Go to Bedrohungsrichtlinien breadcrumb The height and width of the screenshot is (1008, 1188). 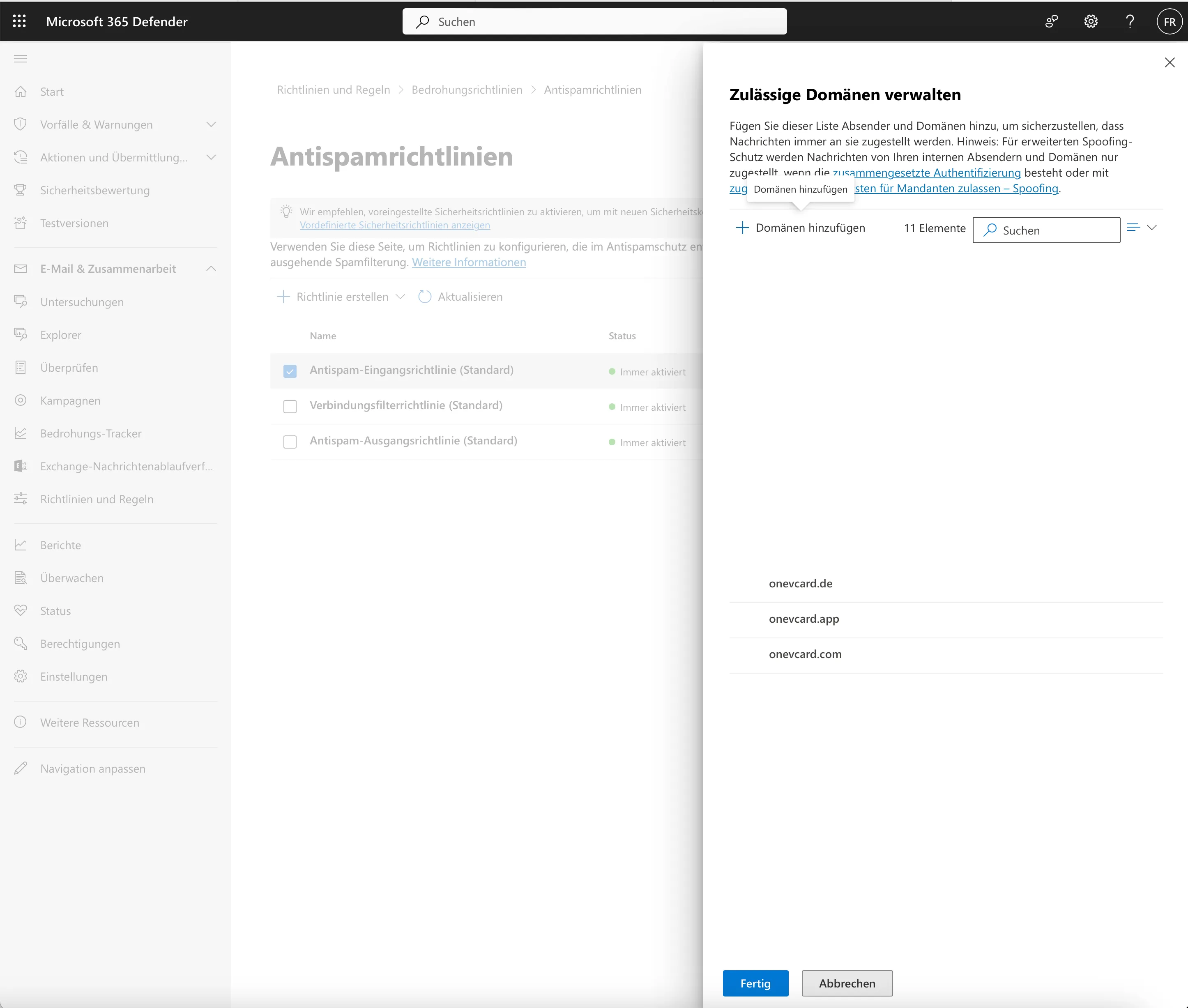pos(467,90)
